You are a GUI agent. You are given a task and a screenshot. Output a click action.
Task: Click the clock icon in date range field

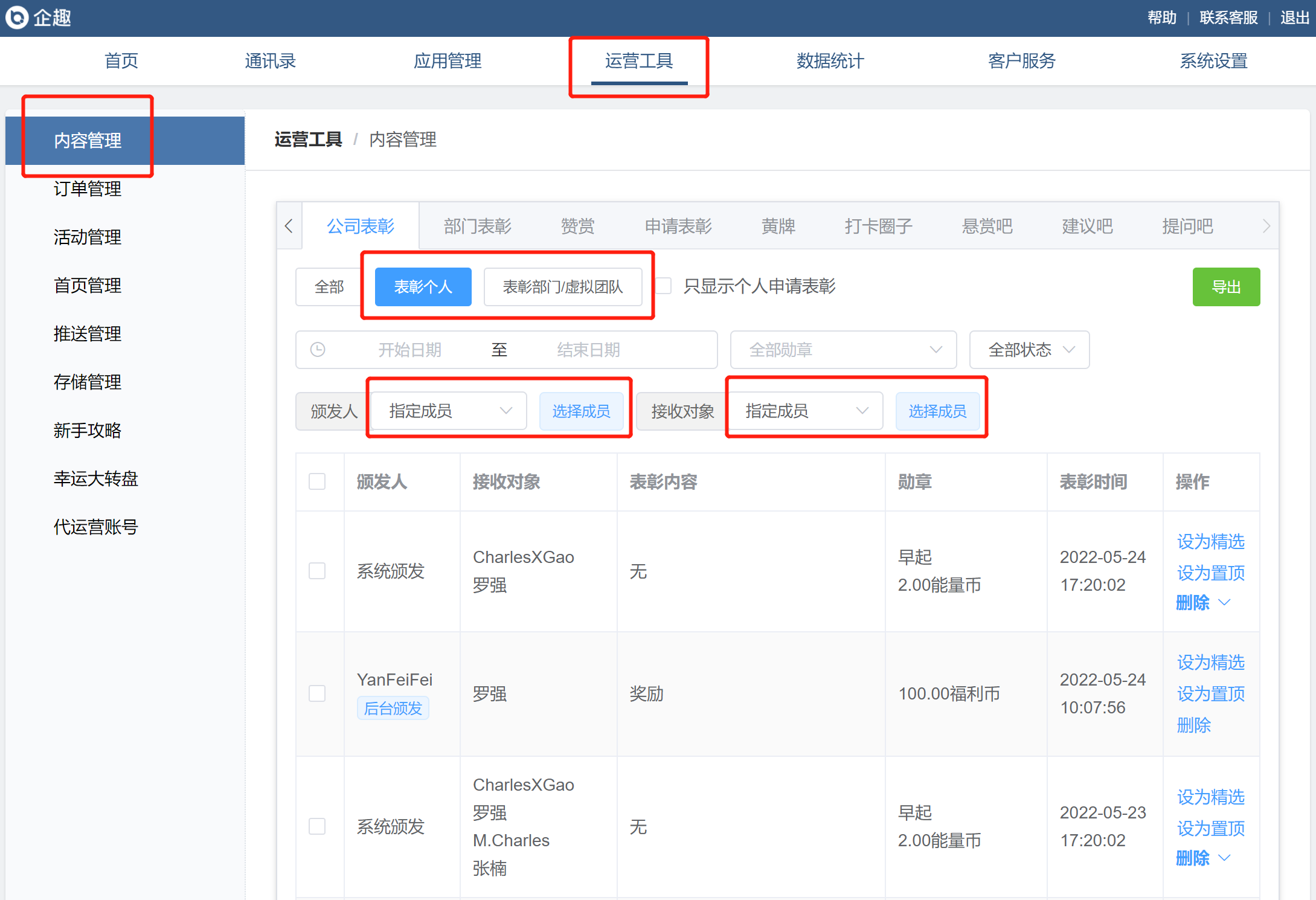click(x=318, y=350)
